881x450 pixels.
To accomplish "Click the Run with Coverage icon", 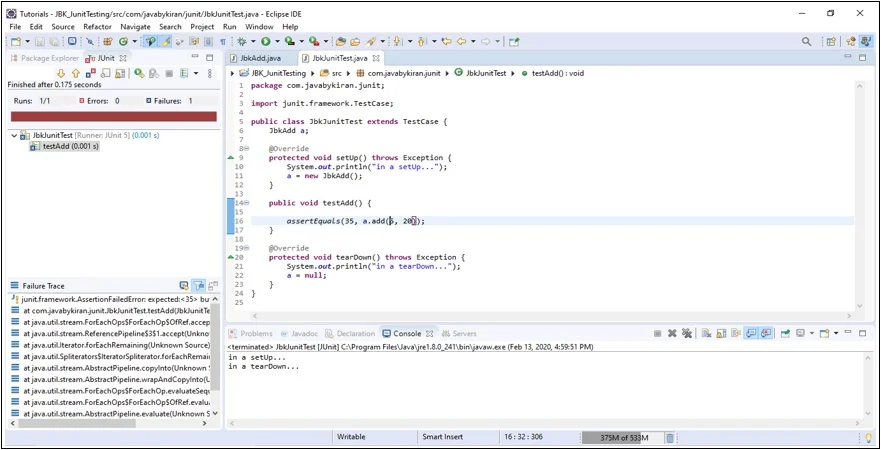I will coord(290,42).
